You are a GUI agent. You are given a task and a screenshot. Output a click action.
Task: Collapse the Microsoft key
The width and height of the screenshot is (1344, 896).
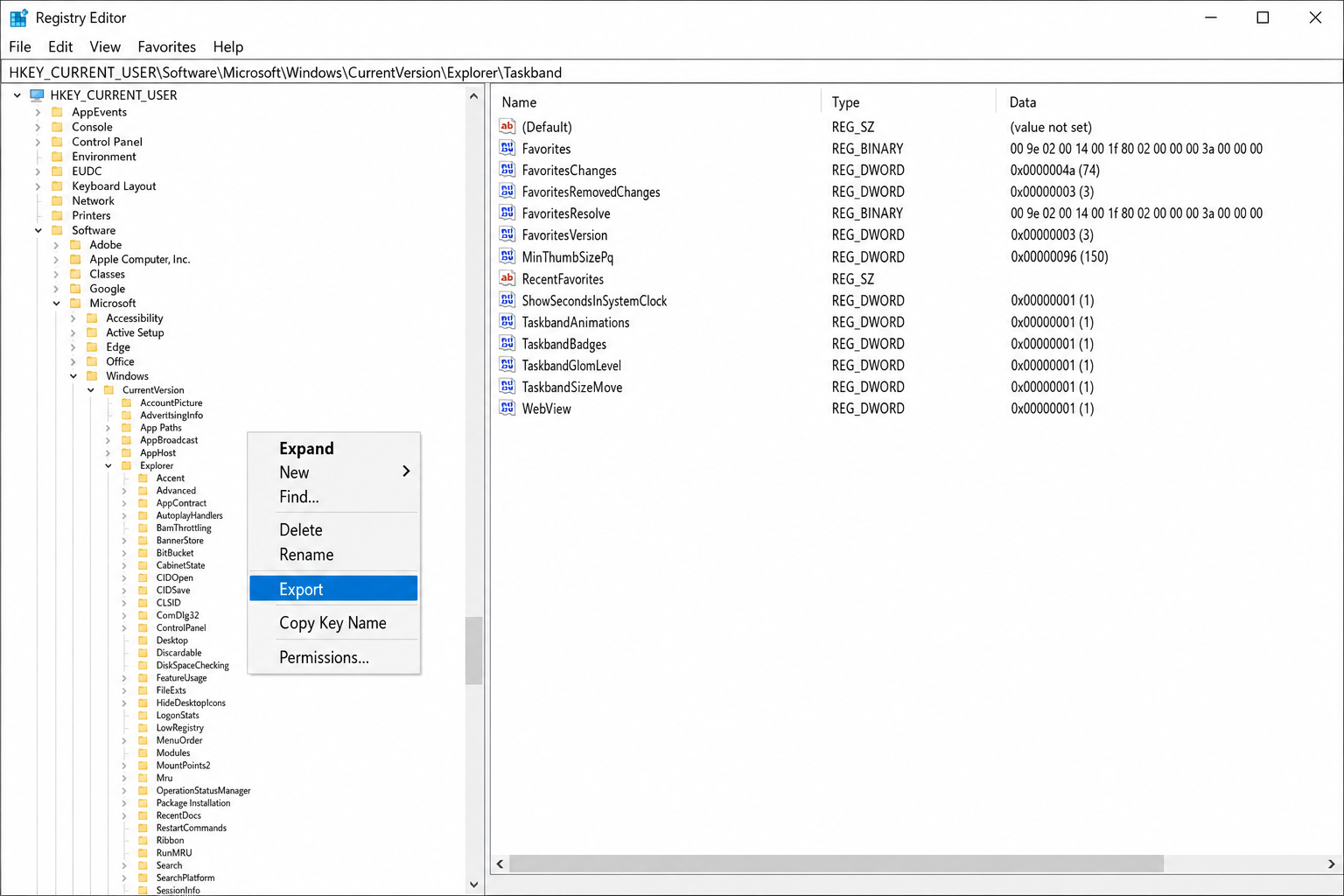[56, 304]
